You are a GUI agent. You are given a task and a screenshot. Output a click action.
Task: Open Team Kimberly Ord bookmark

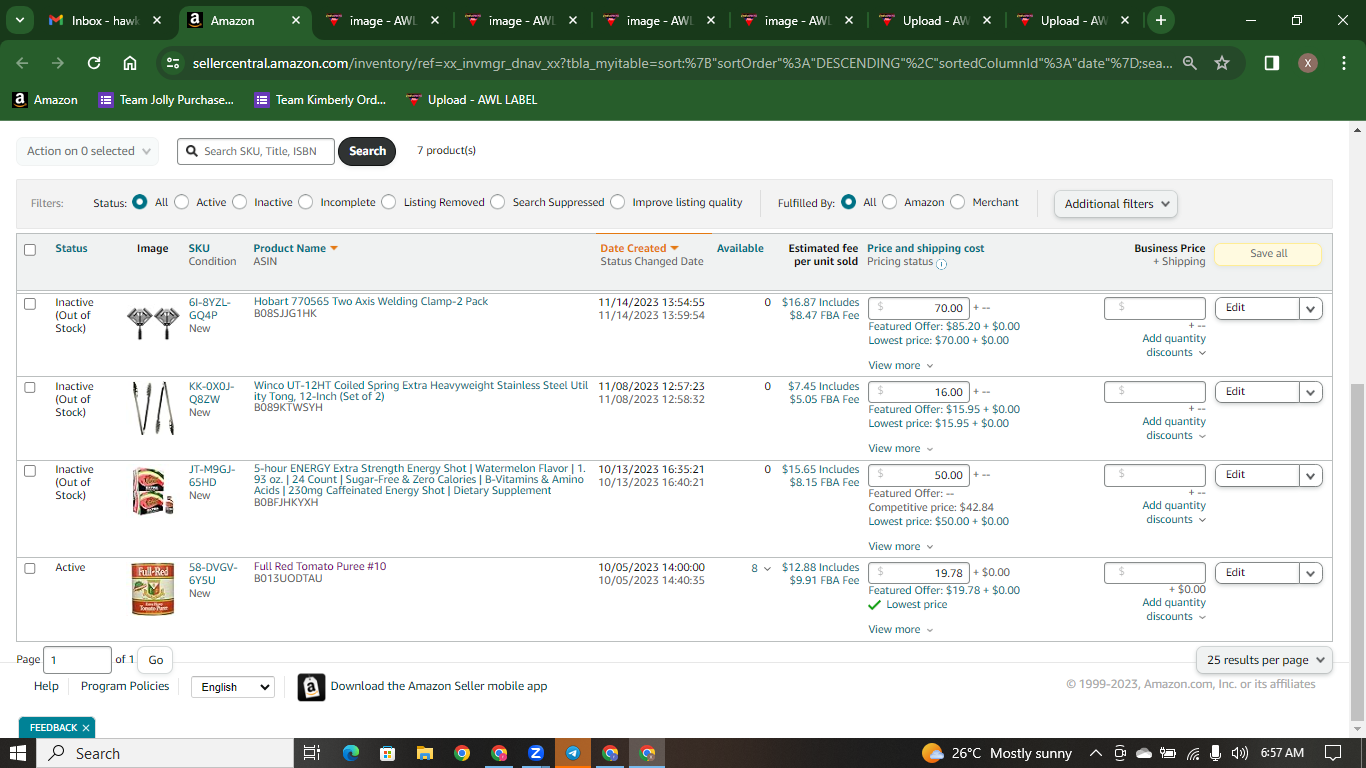[320, 100]
